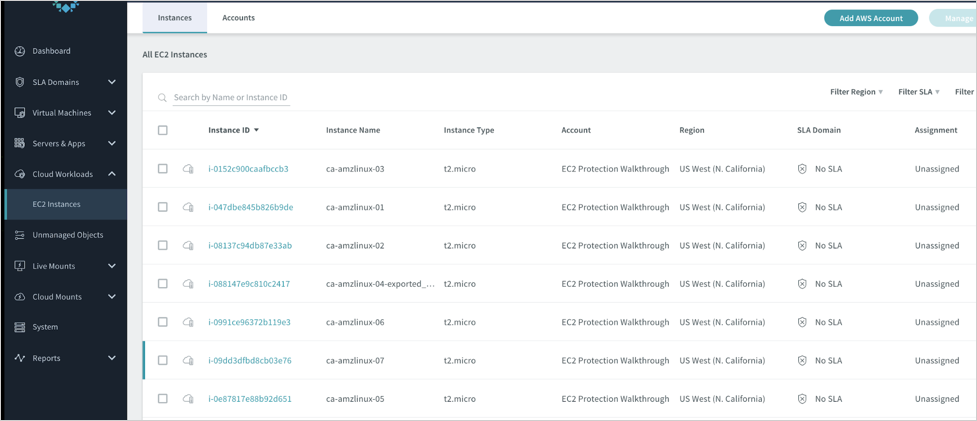Screen dimensions: 977x421
Task: Click the Search by Name or Instance ID field
Action: [231, 98]
